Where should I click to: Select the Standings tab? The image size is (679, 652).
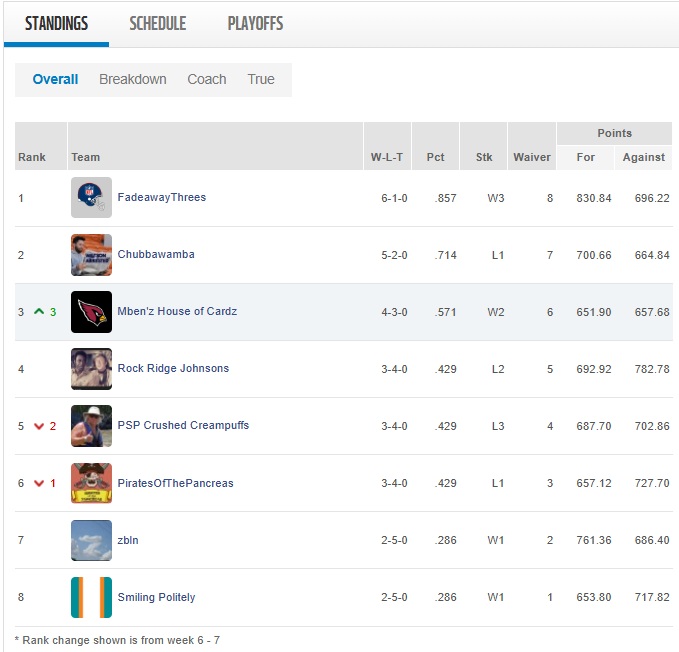[x=56, y=24]
